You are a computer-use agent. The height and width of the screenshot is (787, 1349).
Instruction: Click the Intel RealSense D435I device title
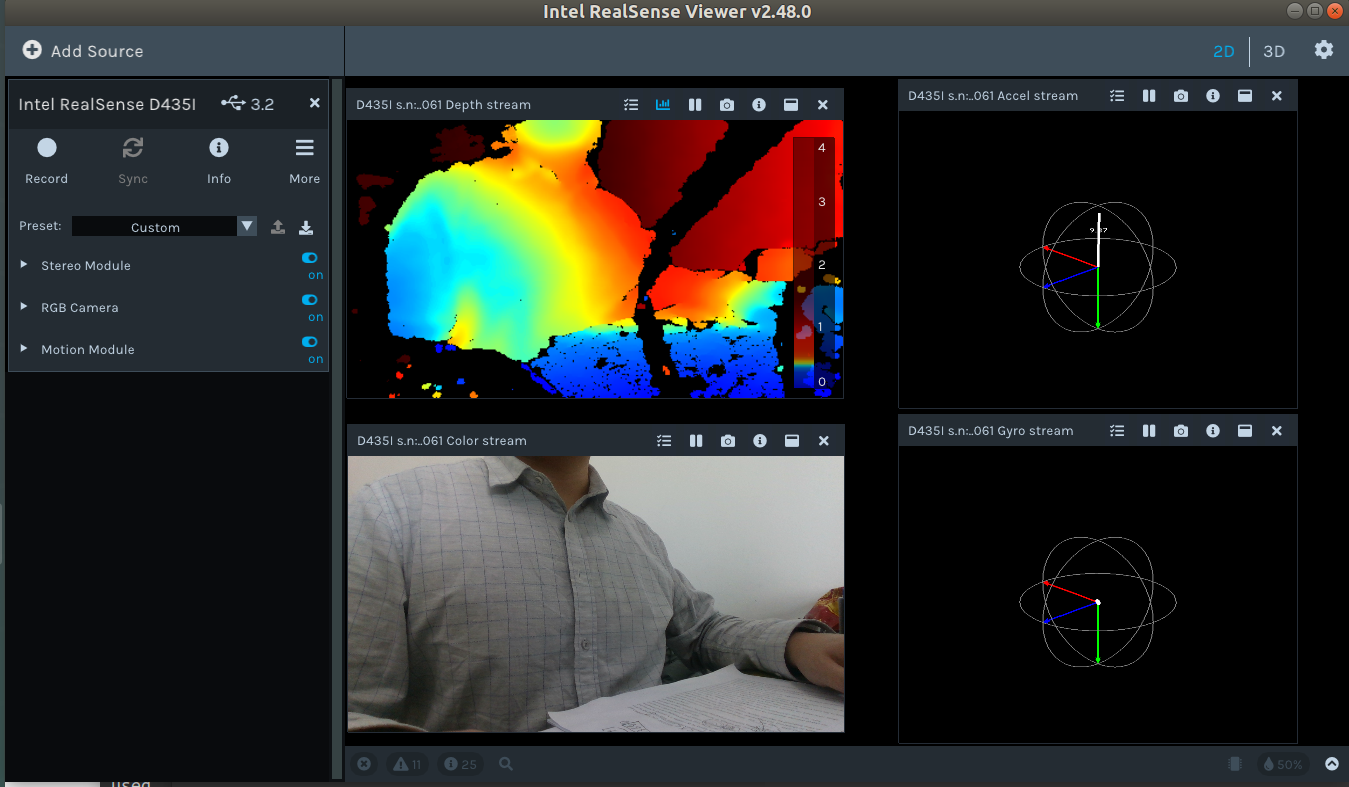pos(107,104)
